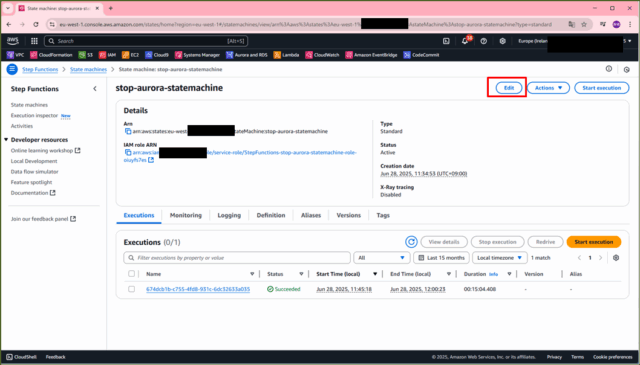Viewport: 640px width, 365px height.
Task: Select the 674dcb1b execution checkbox
Action: click(131, 289)
